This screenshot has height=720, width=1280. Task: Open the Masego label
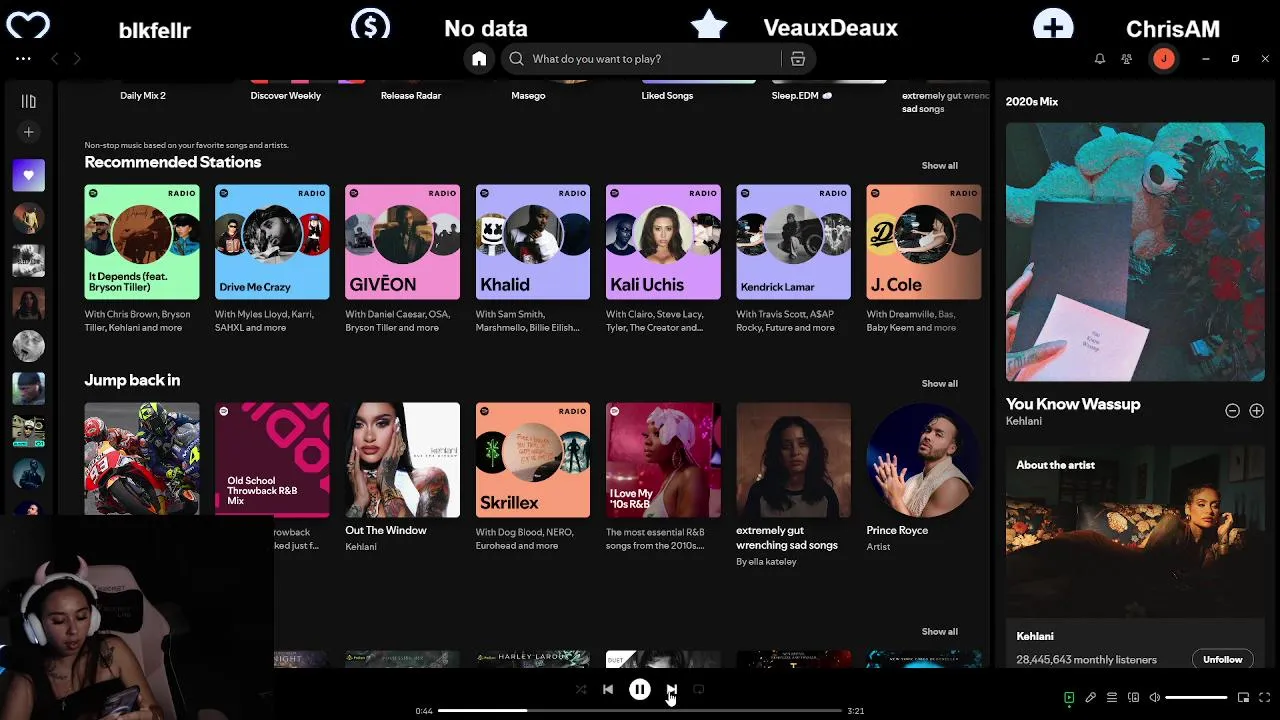click(x=528, y=96)
